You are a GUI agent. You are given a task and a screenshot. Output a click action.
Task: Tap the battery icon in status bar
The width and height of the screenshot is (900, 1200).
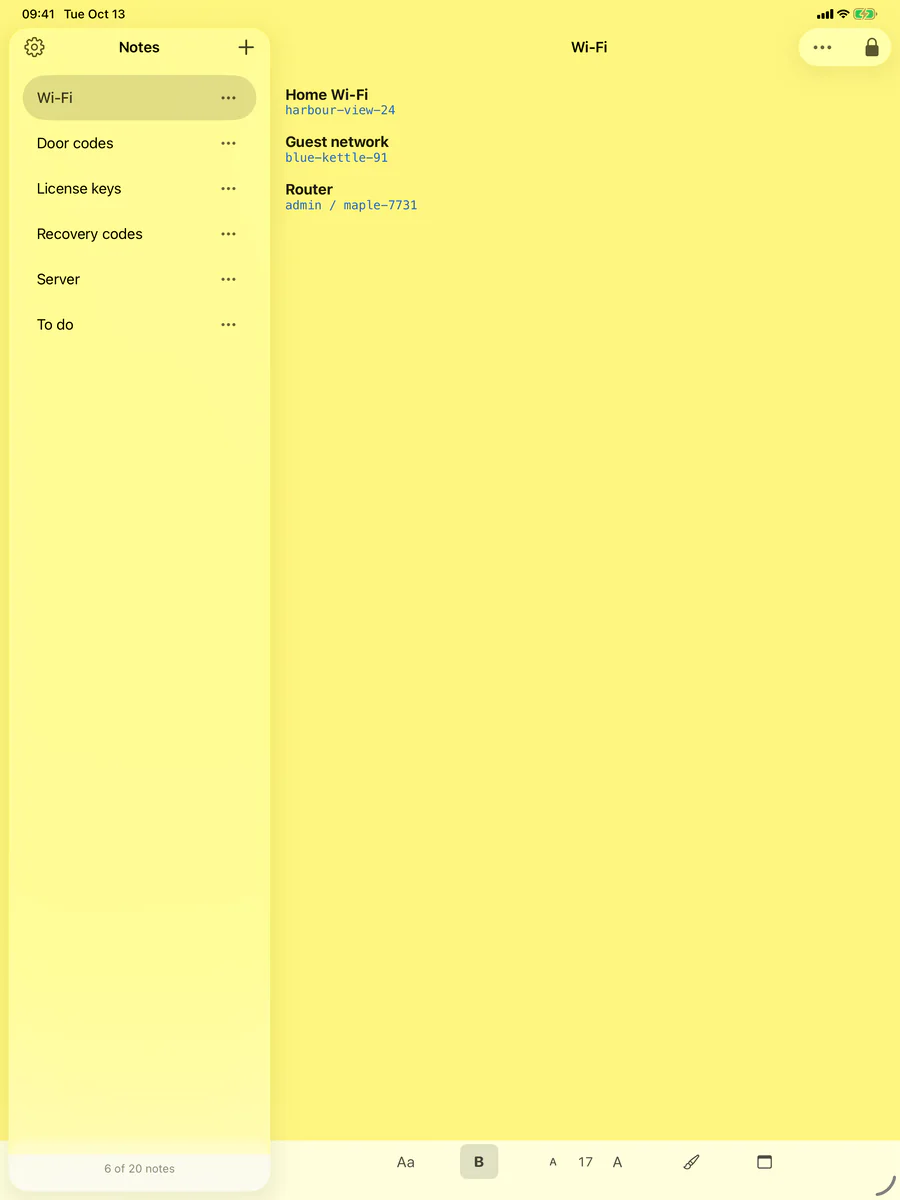pyautogui.click(x=865, y=14)
